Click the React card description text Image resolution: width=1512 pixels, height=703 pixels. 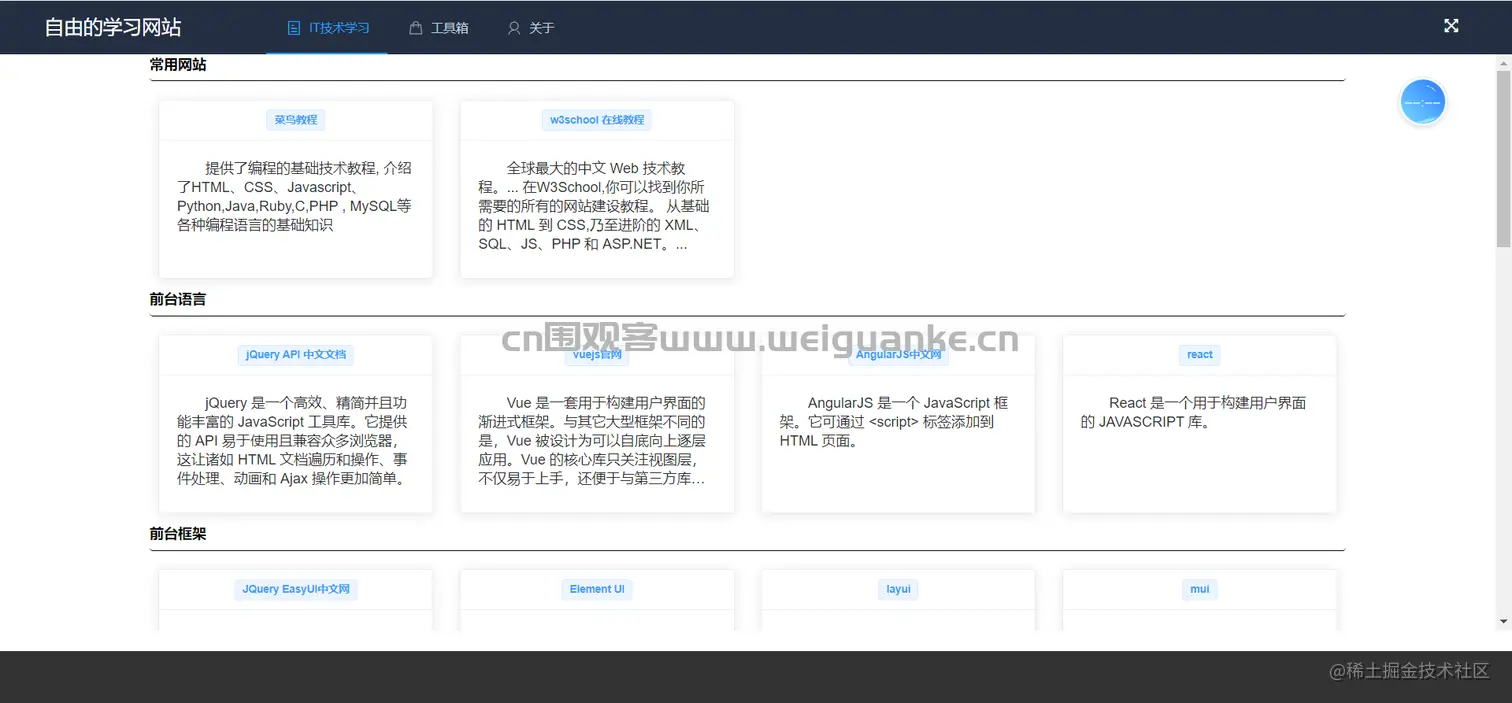coord(1196,413)
